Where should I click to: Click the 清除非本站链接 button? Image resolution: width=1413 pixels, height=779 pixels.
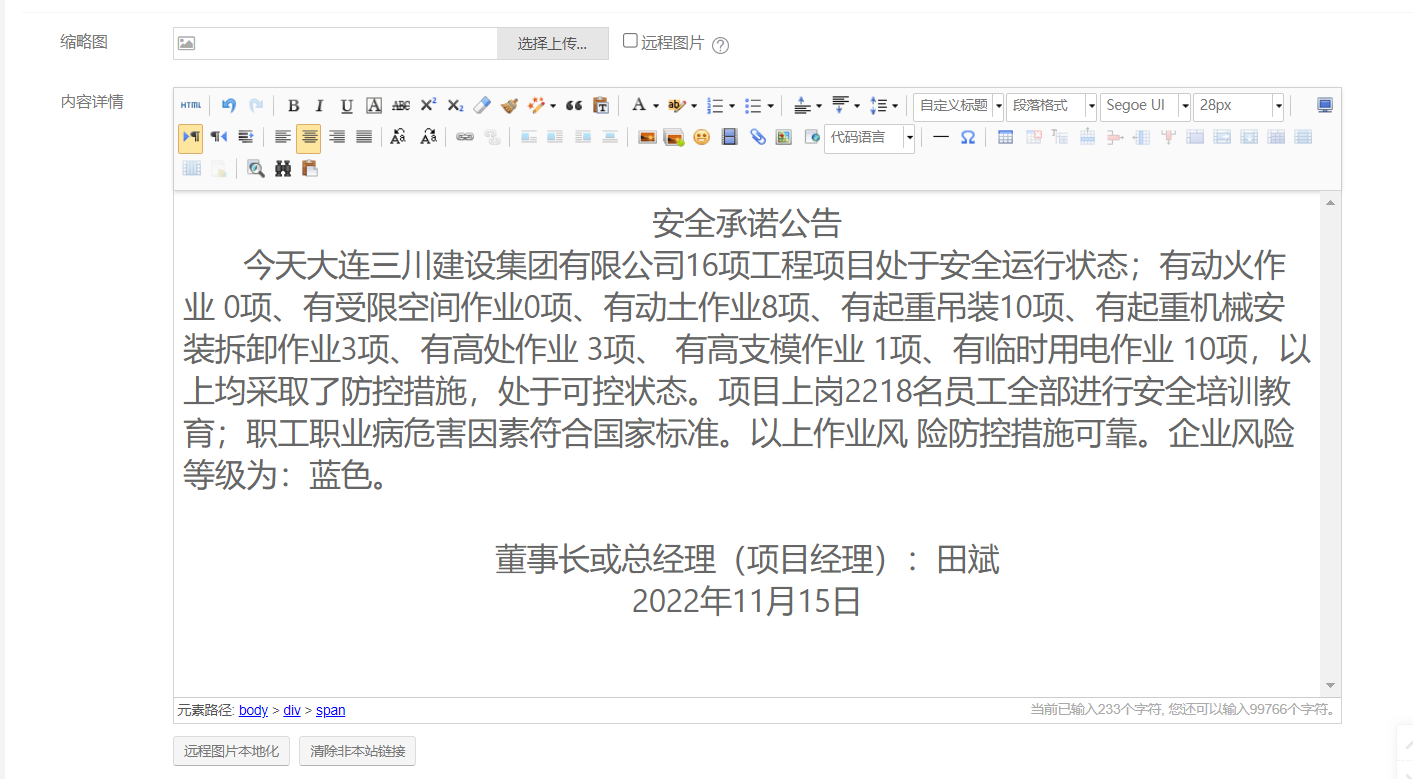[x=357, y=751]
